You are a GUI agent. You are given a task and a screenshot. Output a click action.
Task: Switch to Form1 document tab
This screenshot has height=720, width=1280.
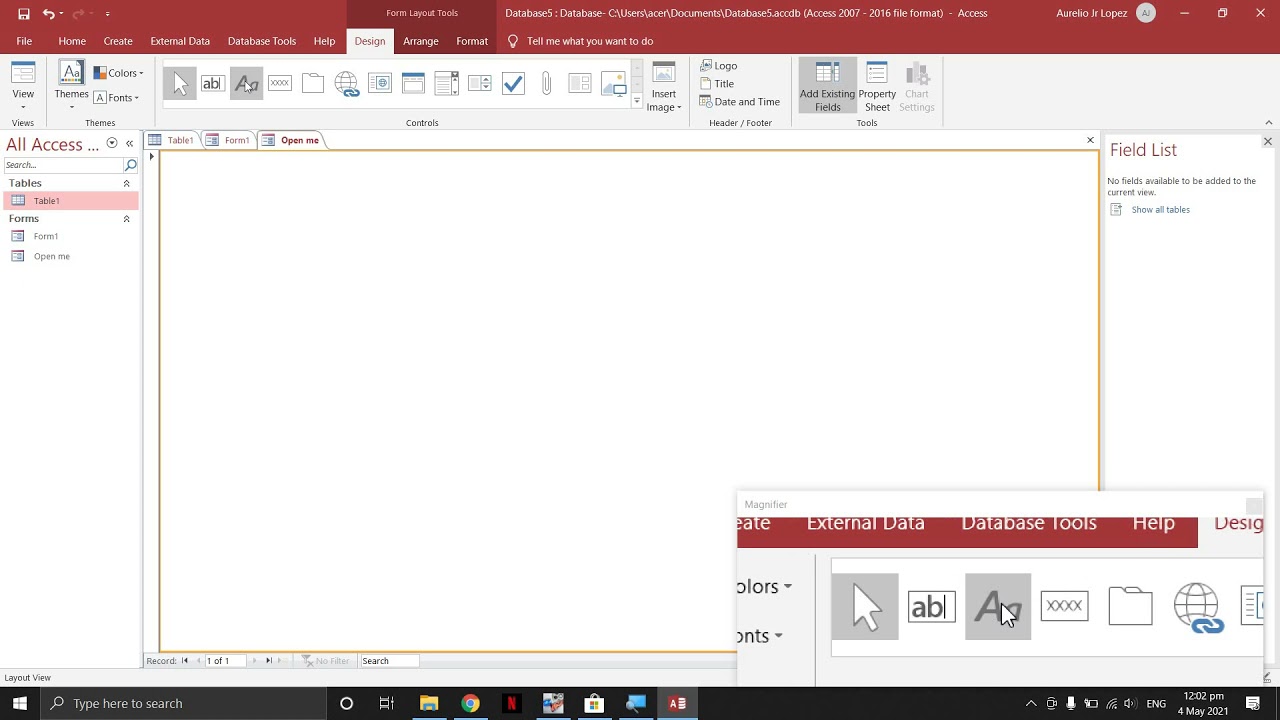(228, 140)
